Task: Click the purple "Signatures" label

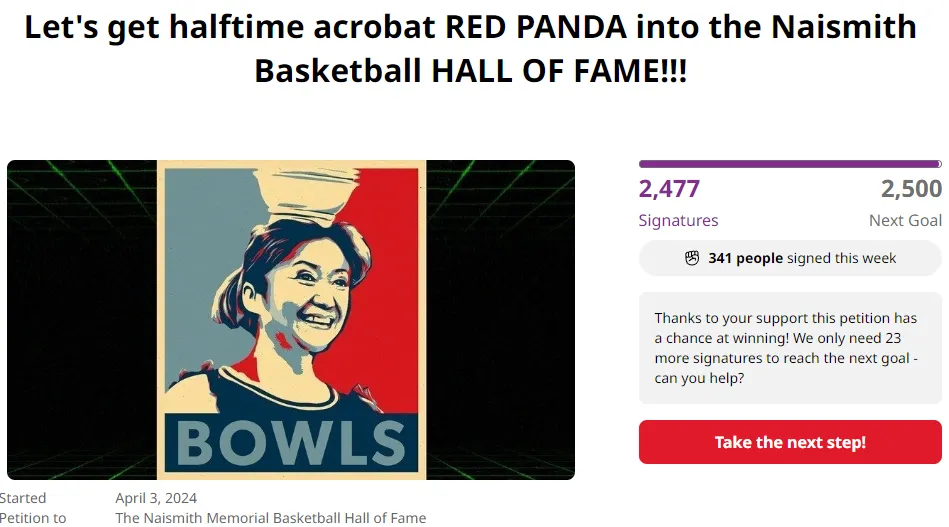Action: [x=678, y=220]
